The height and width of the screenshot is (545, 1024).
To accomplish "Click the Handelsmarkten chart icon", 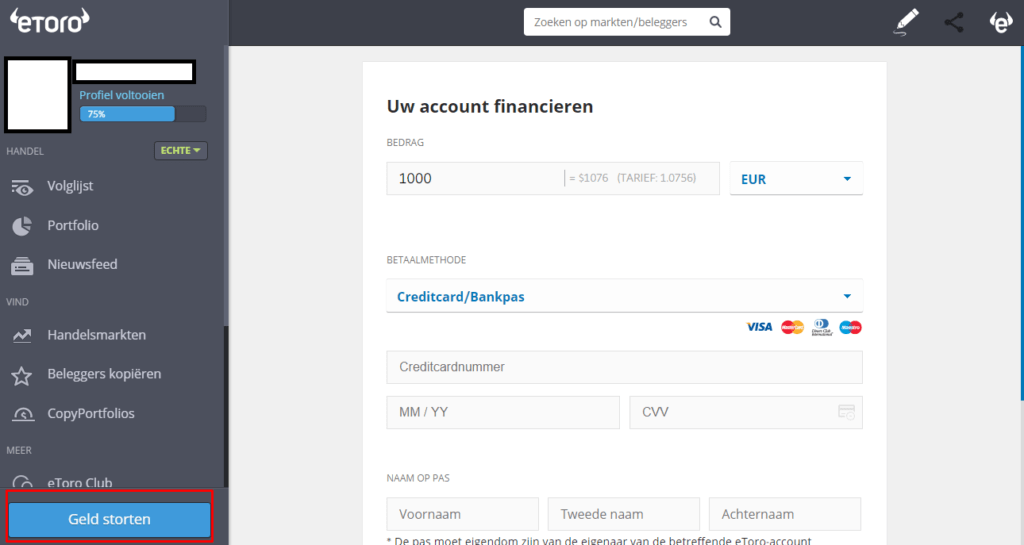I will (x=22, y=335).
